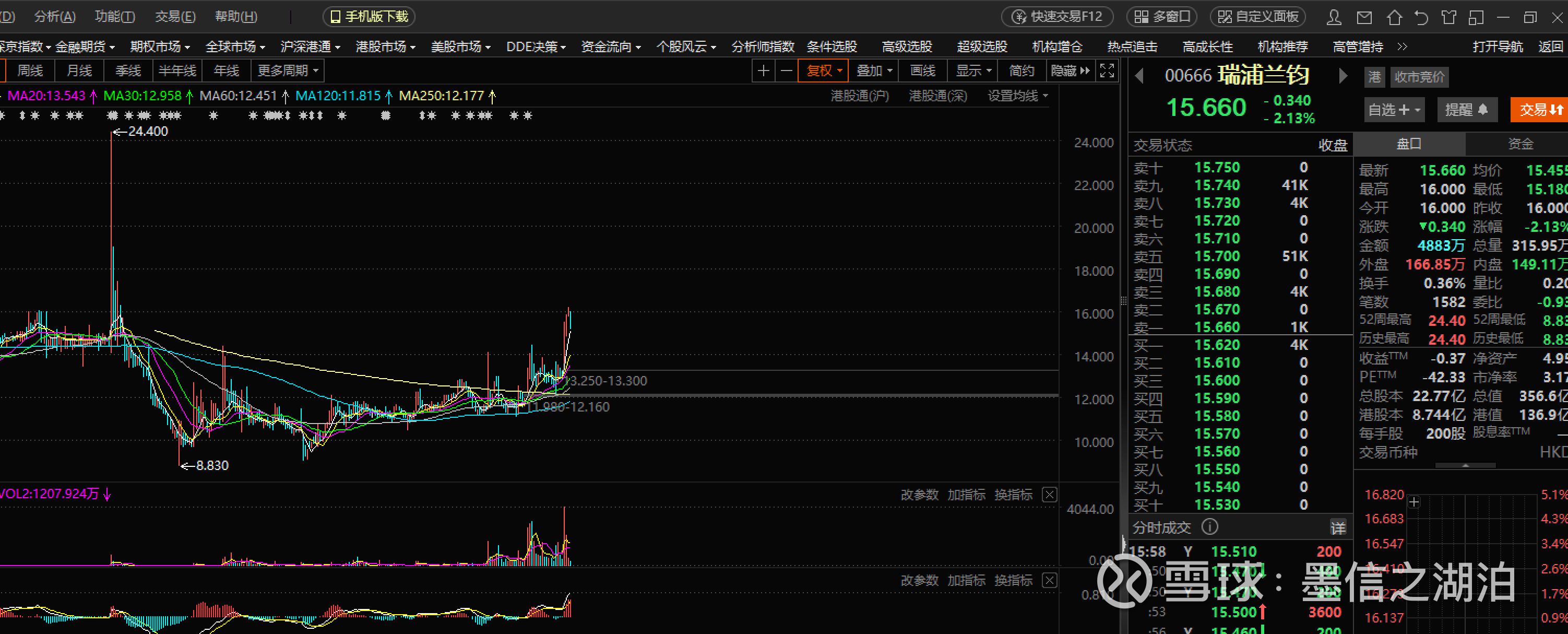Click the 快速交易F12 button
Image resolution: width=1568 pixels, height=634 pixels.
1058,17
